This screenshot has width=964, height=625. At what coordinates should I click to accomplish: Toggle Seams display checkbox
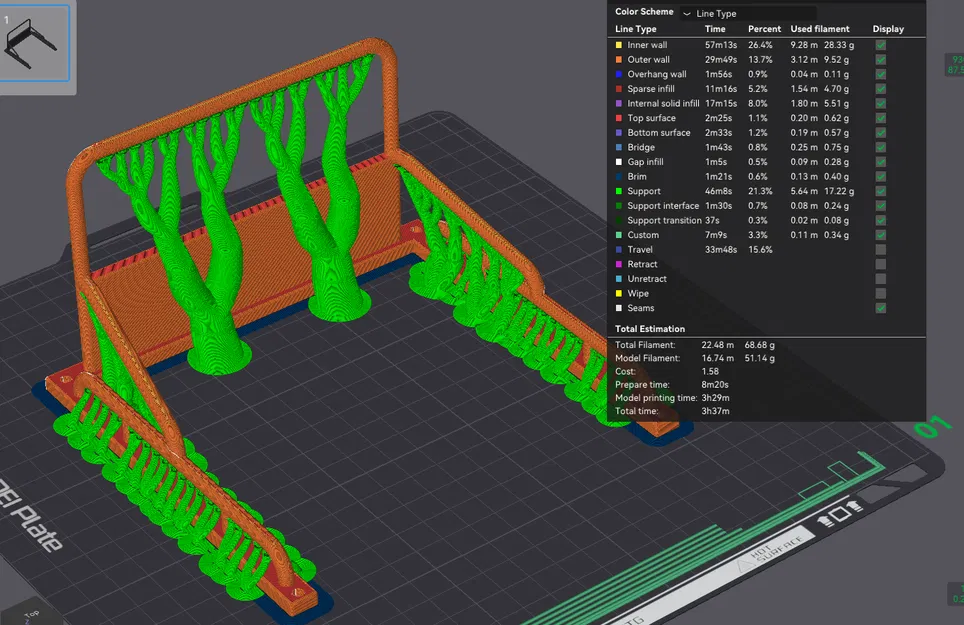880,308
